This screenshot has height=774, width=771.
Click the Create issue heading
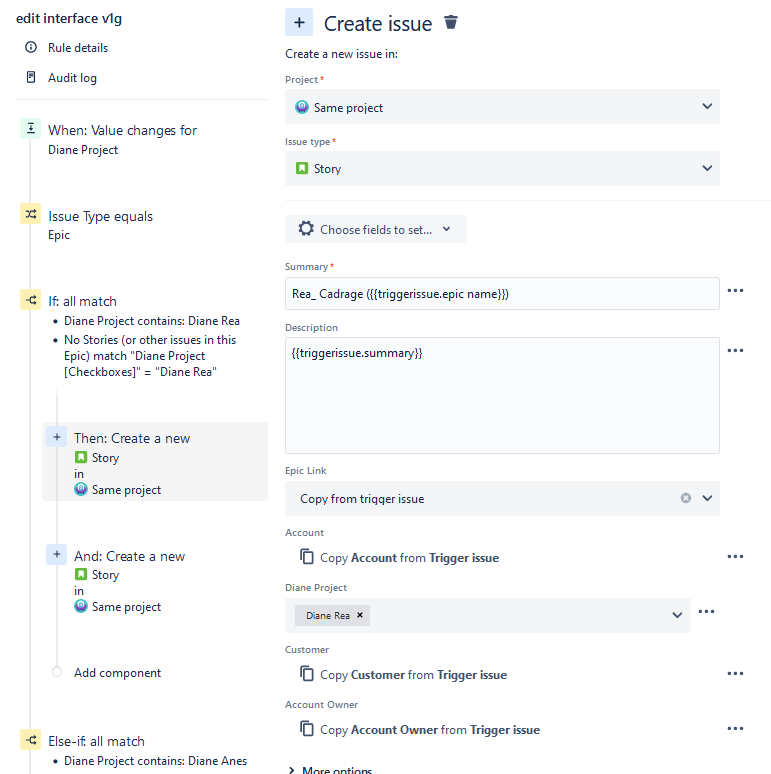point(378,24)
